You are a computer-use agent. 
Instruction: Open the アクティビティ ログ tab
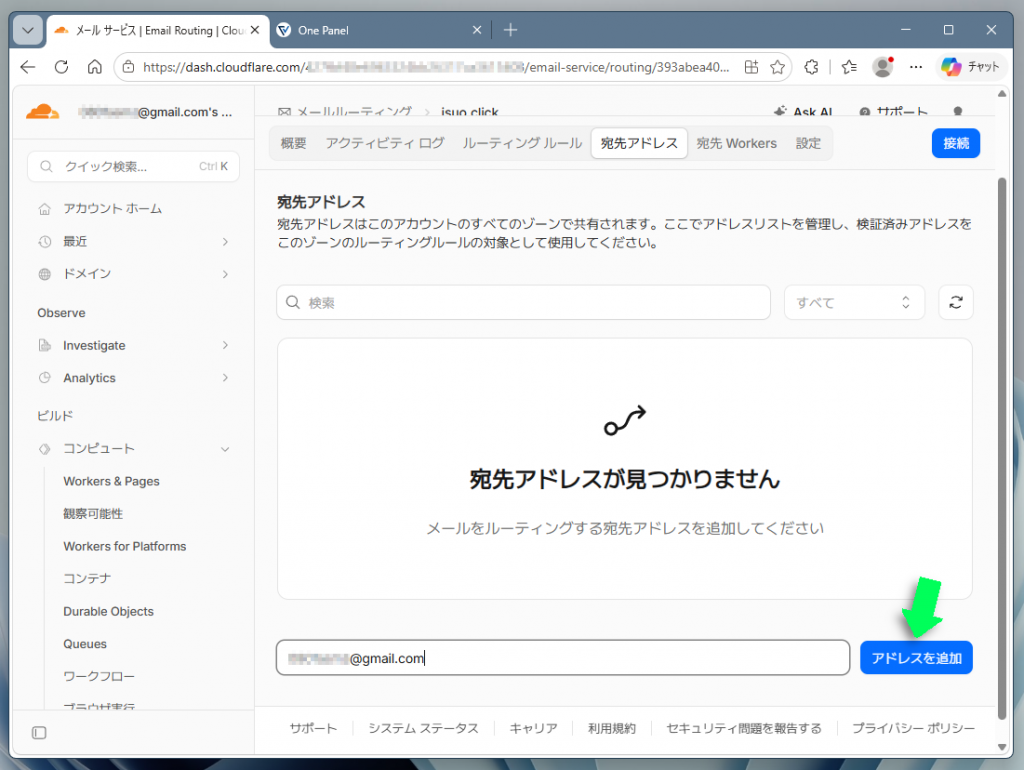(x=385, y=143)
